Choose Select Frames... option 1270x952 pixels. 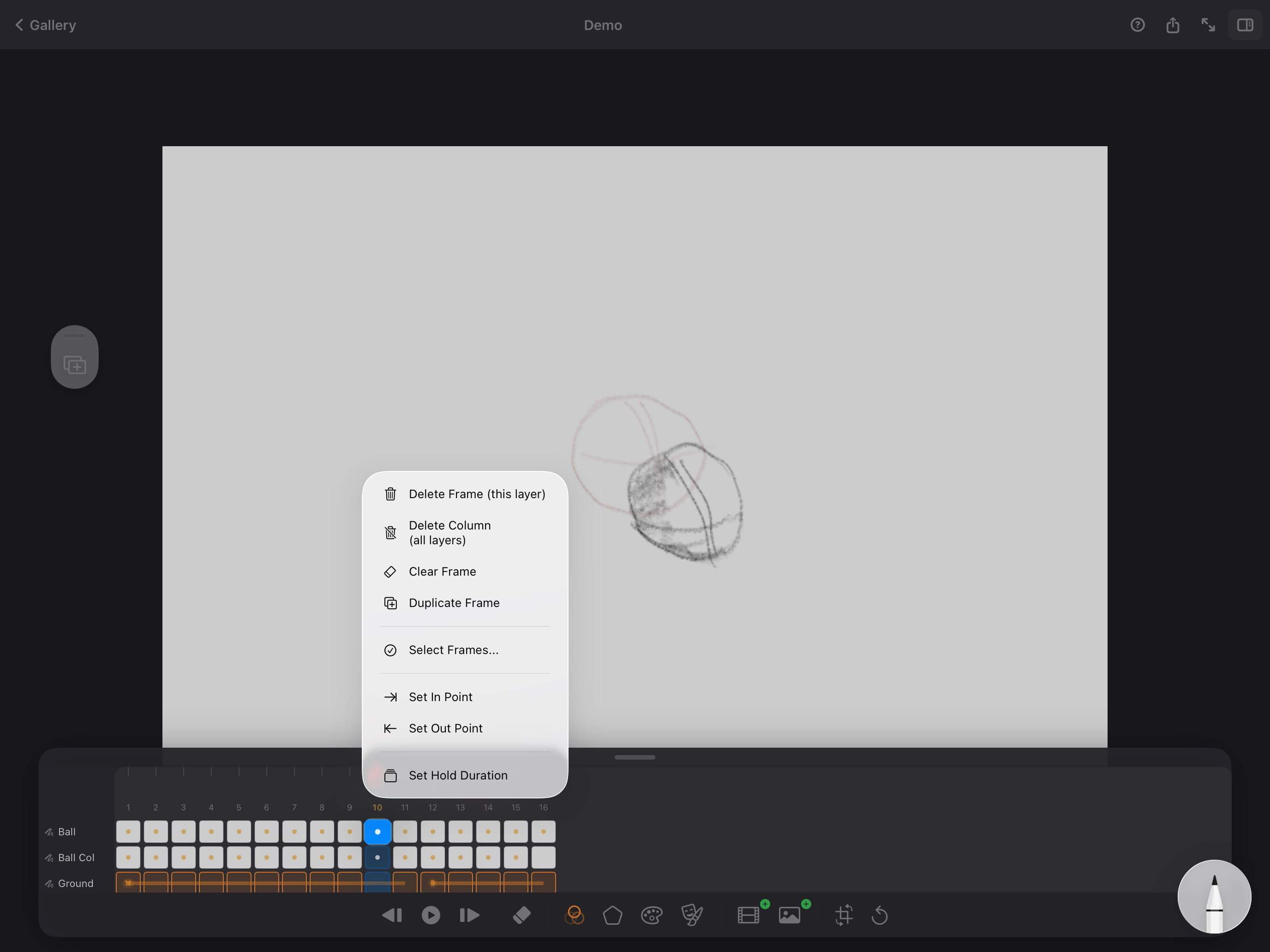tap(465, 650)
